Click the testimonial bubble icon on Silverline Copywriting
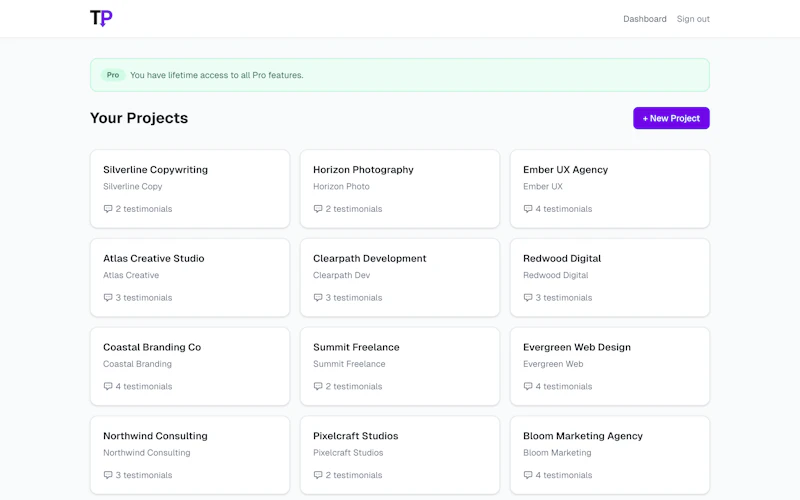 [x=108, y=209]
